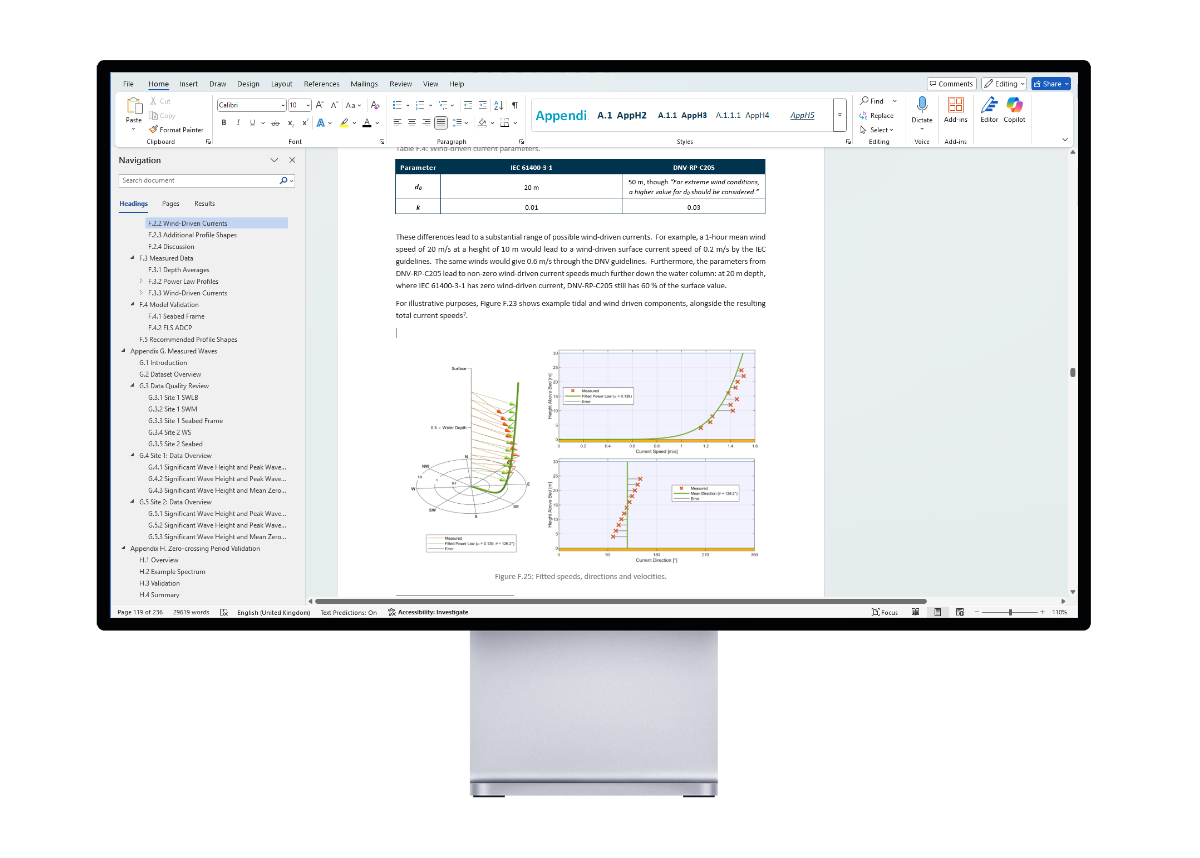Open the Copilot assistant

tap(1015, 108)
